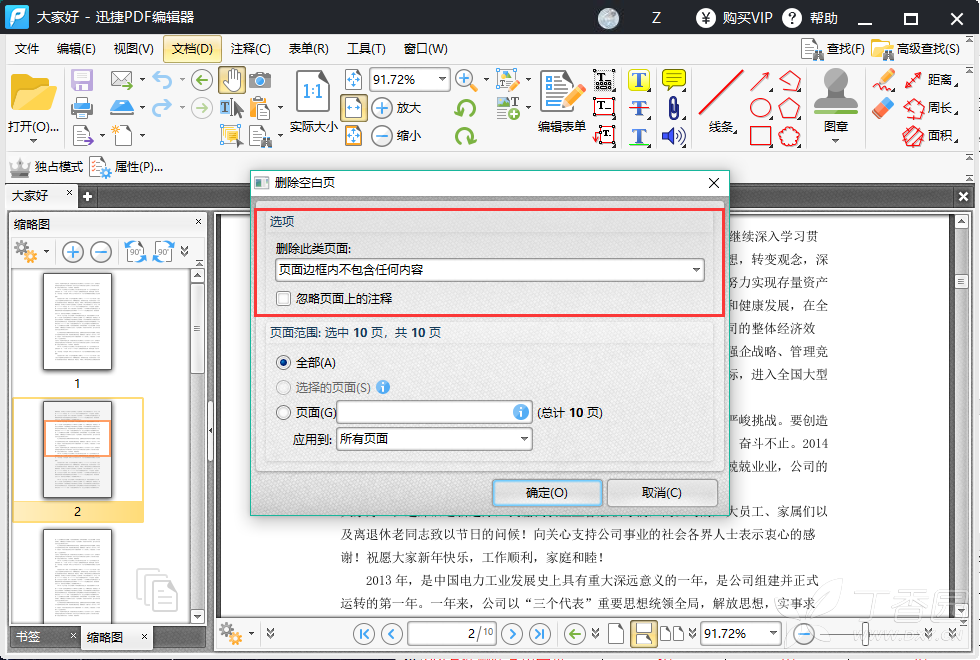
Task: Select the 全部(A) radio option
Action: [284, 362]
